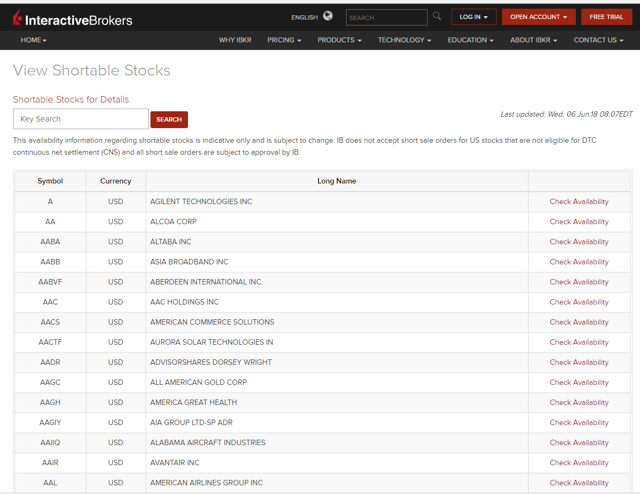The width and height of the screenshot is (640, 494).
Task: Expand the ABOUT IBKR menu
Action: coord(533,40)
